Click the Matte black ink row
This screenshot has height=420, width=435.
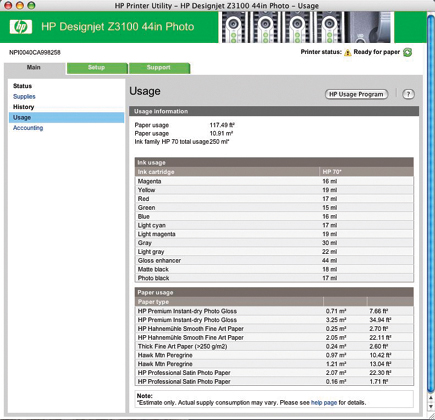click(x=274, y=269)
